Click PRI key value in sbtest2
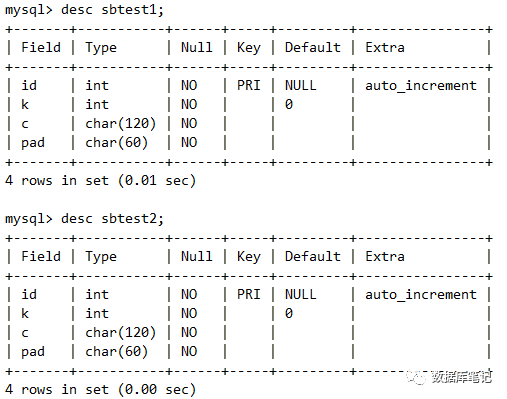 coord(248,294)
